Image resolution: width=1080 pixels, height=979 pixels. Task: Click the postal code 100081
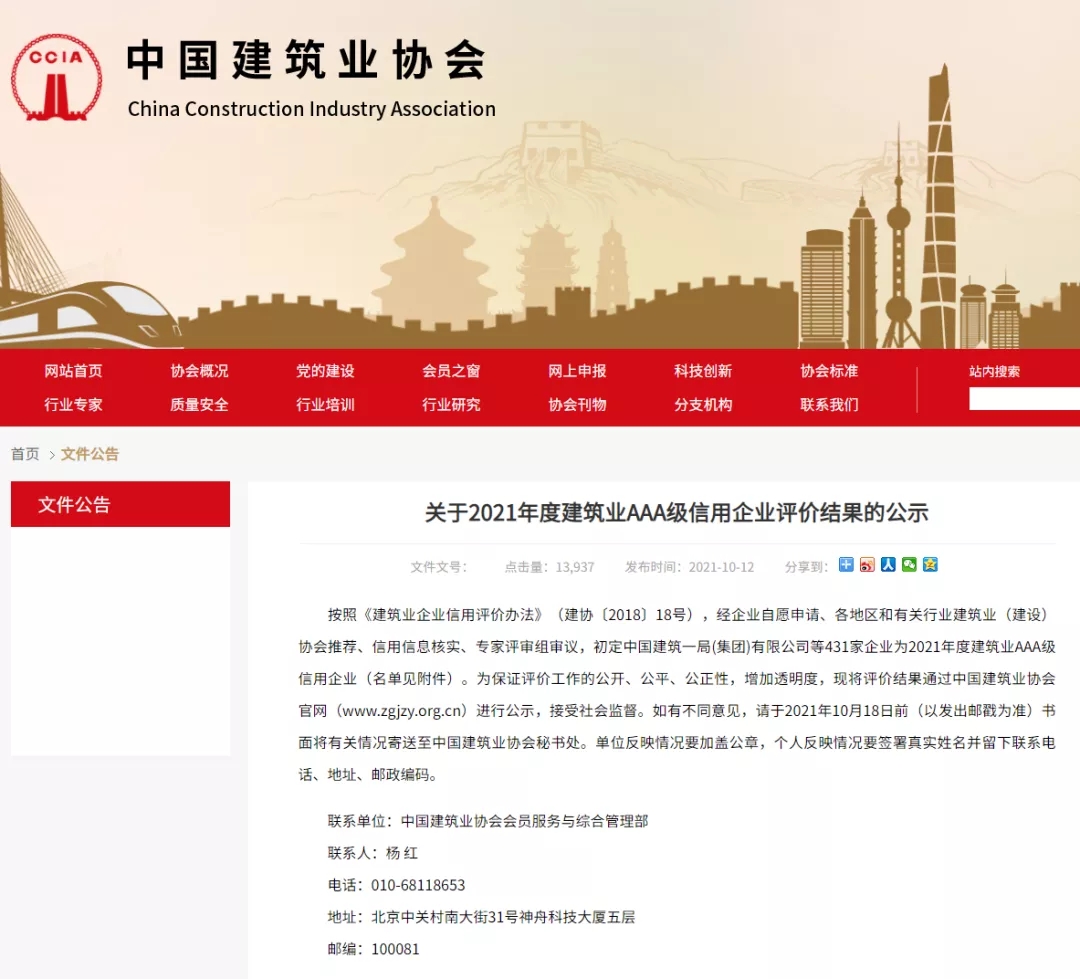pos(395,949)
